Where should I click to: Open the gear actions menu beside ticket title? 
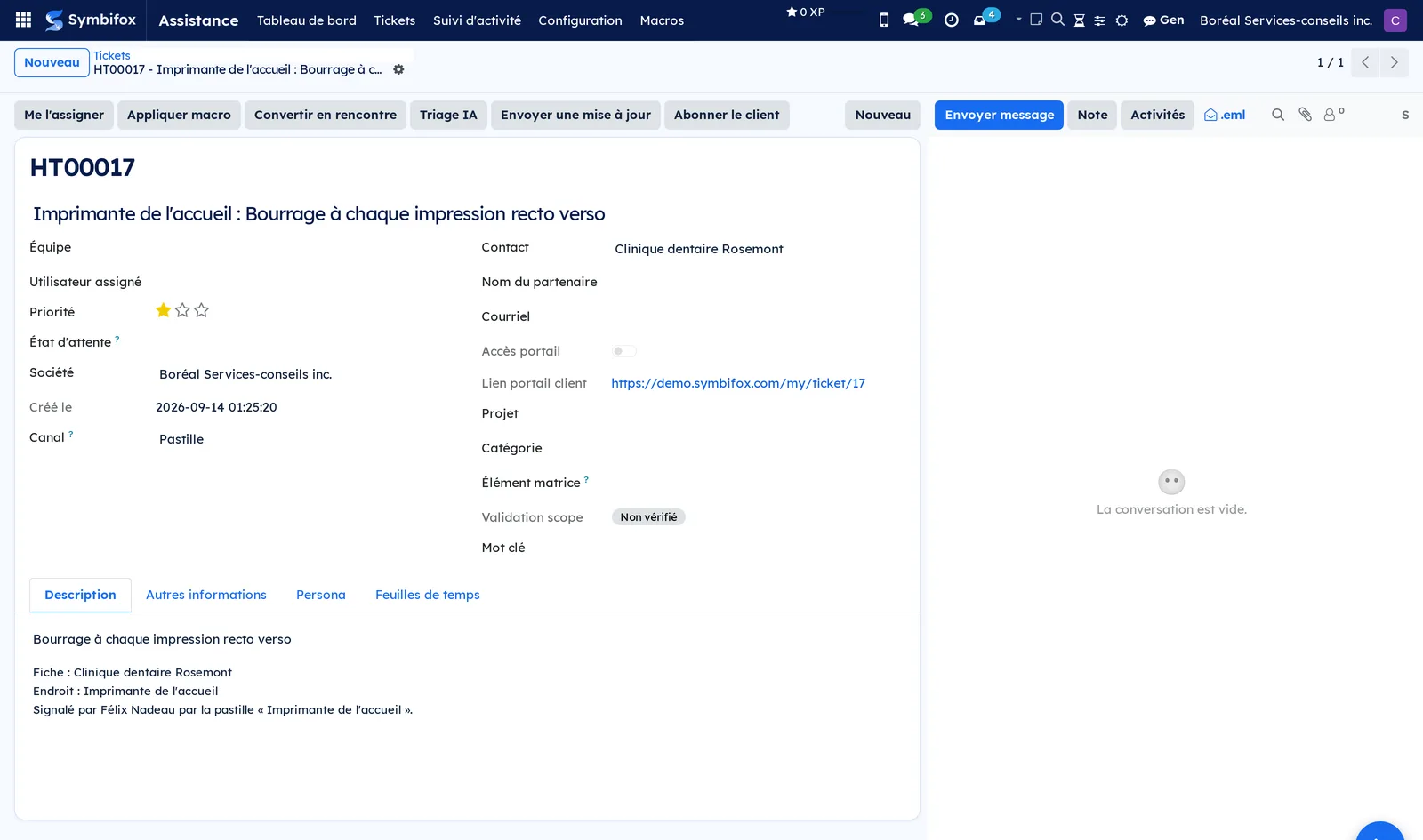pos(398,69)
